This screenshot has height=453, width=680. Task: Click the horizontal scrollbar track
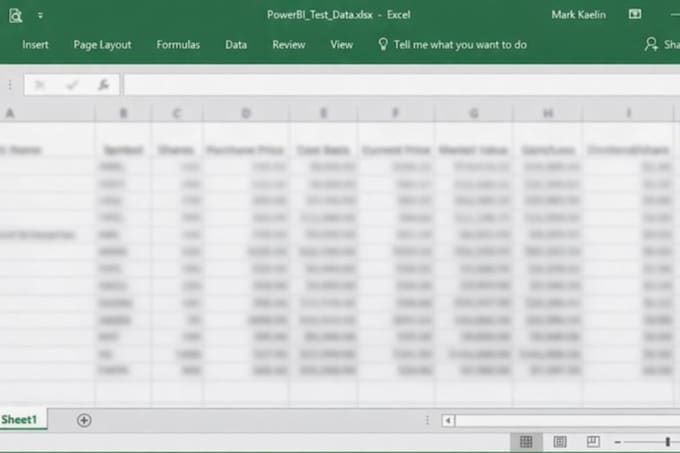pos(568,420)
